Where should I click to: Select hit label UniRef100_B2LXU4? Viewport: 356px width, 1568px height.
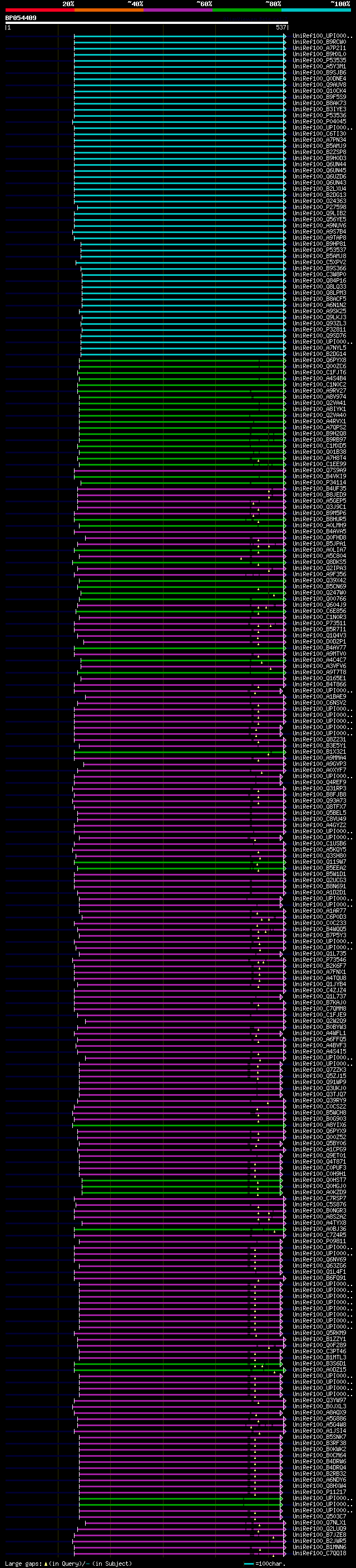[x=319, y=189]
